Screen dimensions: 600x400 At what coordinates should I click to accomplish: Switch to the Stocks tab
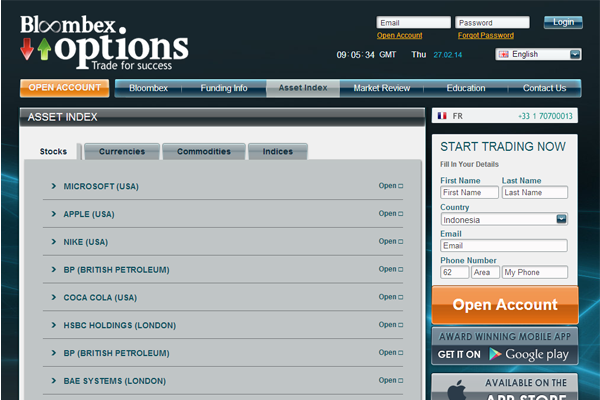53,152
